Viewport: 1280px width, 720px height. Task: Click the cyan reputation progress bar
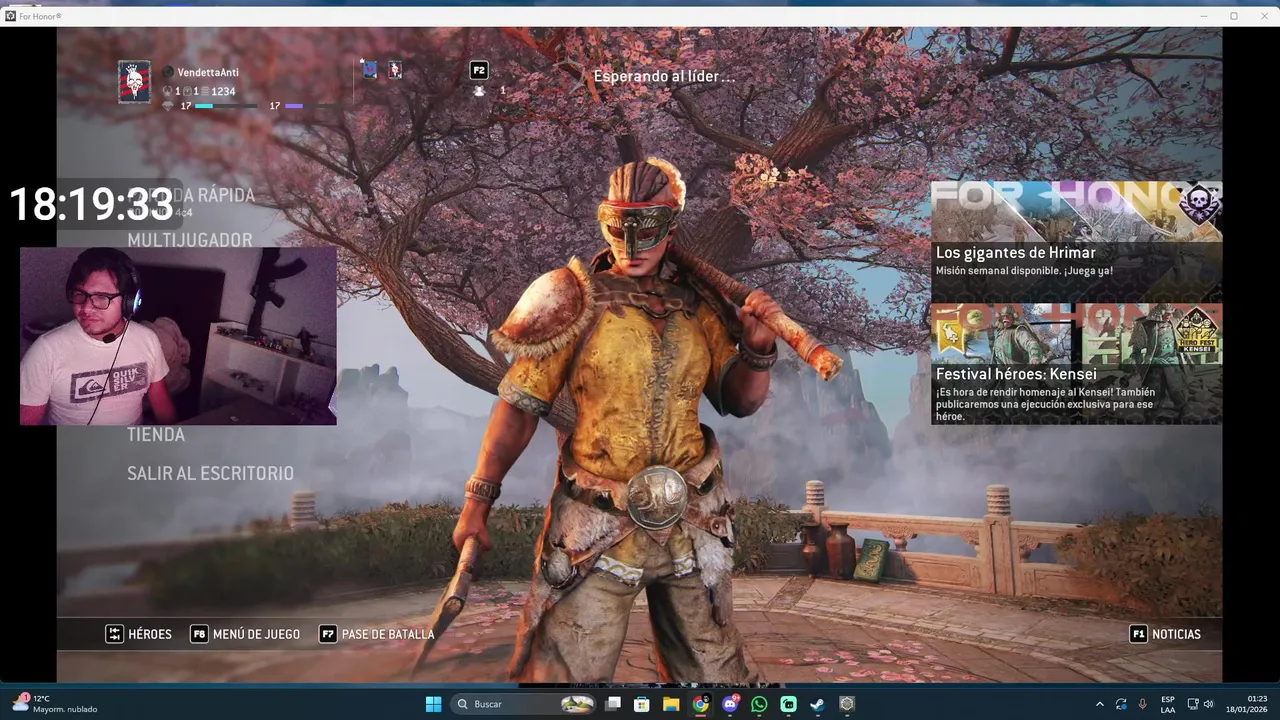pyautogui.click(x=226, y=106)
